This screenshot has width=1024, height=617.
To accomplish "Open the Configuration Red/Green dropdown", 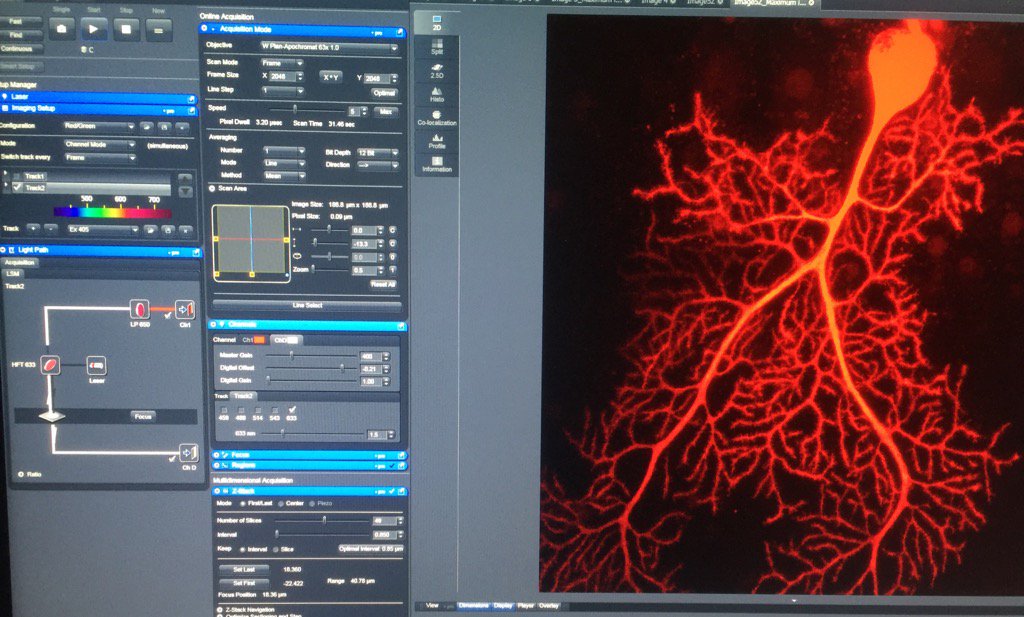I will [99, 126].
